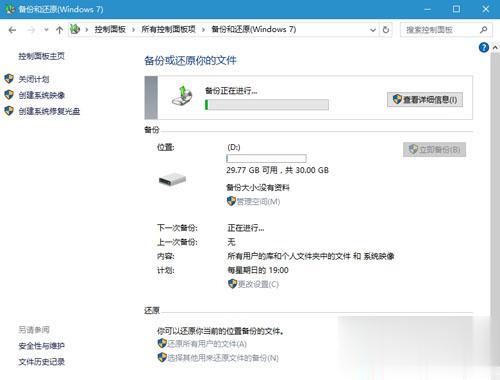This screenshot has width=500, height=380.
Task: Refresh the current page
Action: (386, 30)
